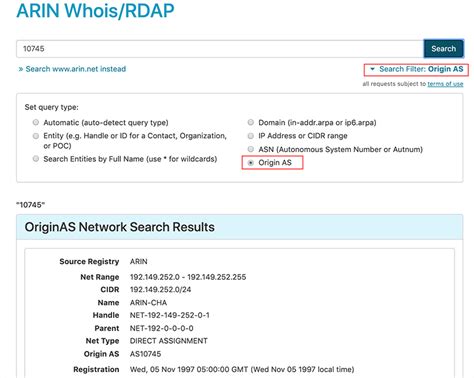The width and height of the screenshot is (474, 378).
Task: Click the OriginAS Network Search Results heading
Action: click(120, 227)
